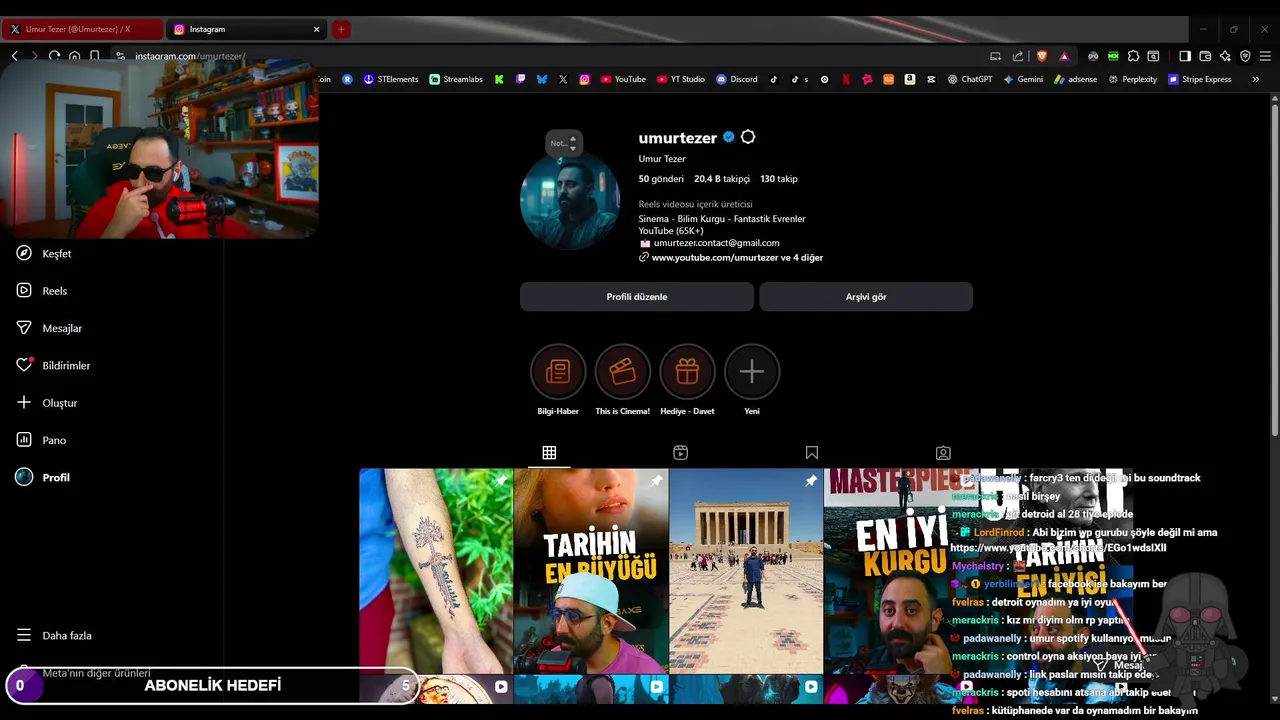Click the Brave Shields lion icon
Screen dimensions: 1280x720
tap(1042, 56)
